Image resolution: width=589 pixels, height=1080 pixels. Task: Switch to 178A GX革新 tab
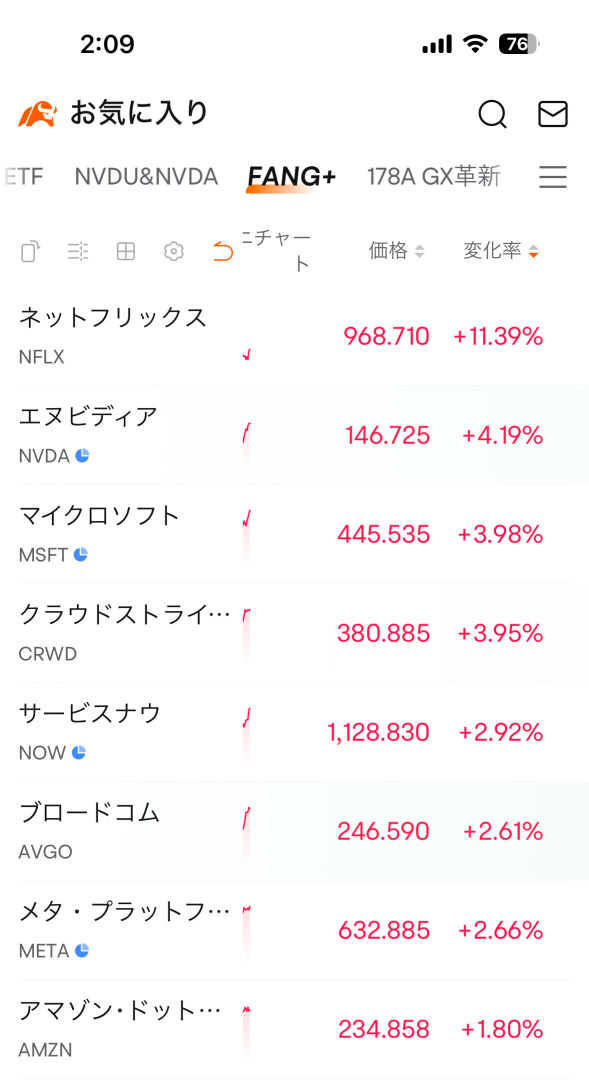pyautogui.click(x=434, y=177)
